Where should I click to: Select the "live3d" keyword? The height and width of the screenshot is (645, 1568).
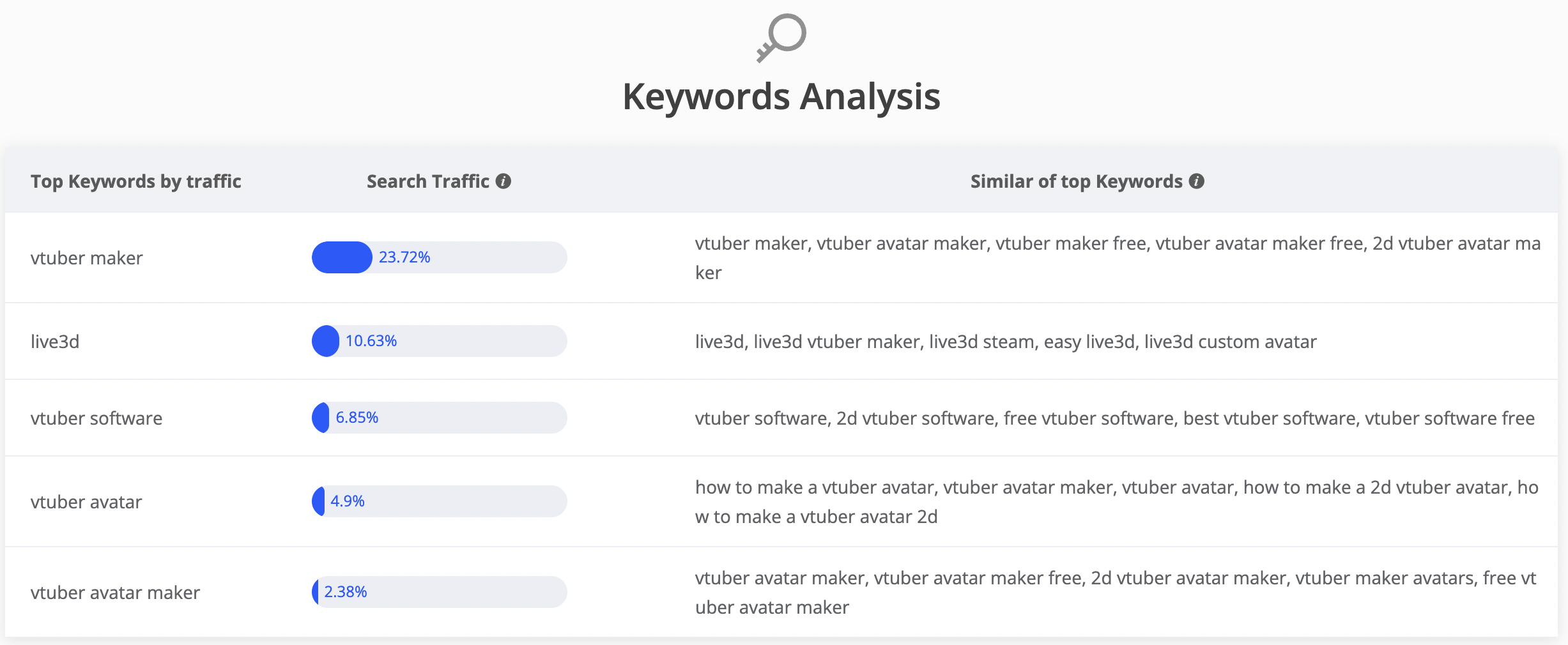55,342
